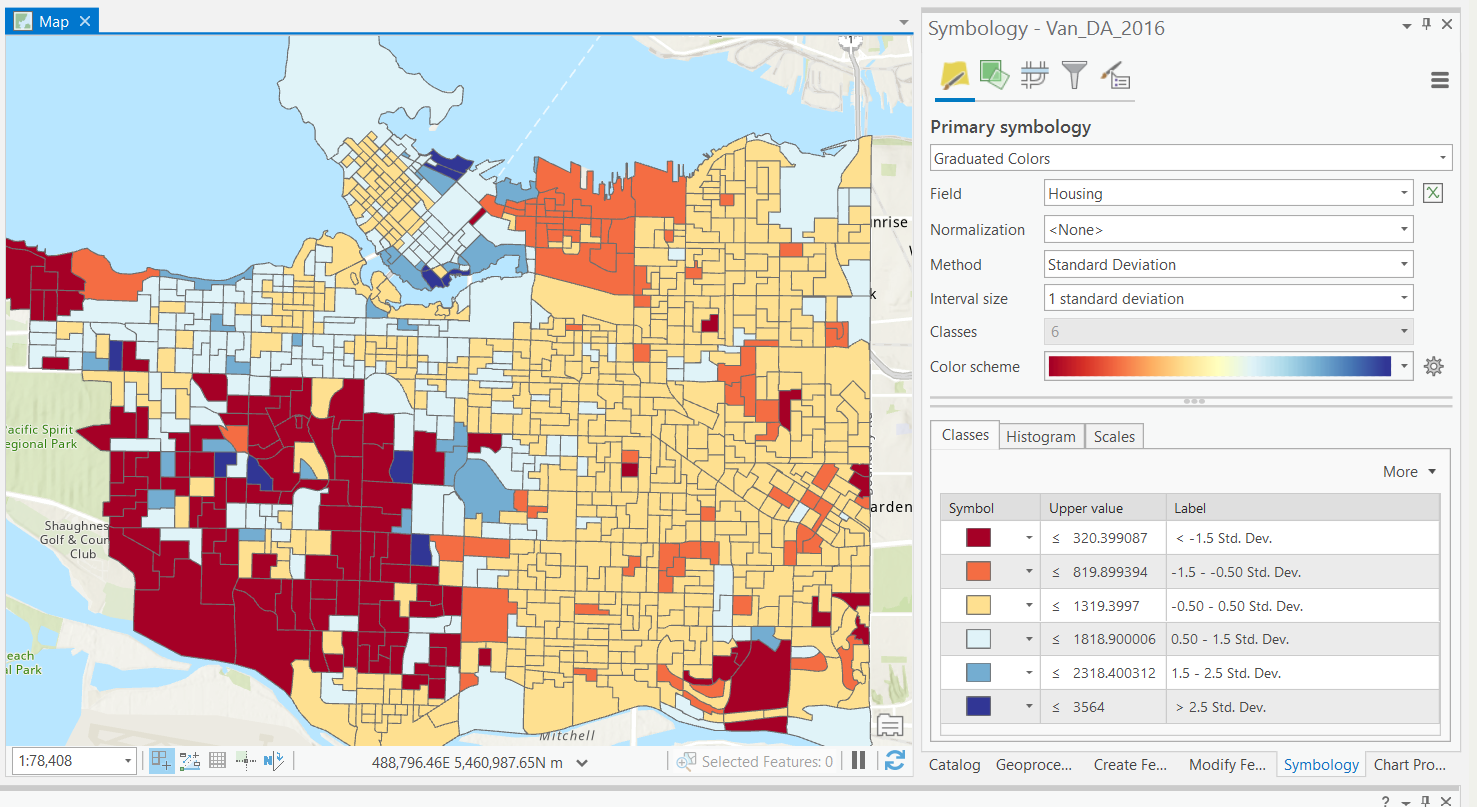Toggle snapping in the map status bar
The width and height of the screenshot is (1477, 807).
coord(161,761)
